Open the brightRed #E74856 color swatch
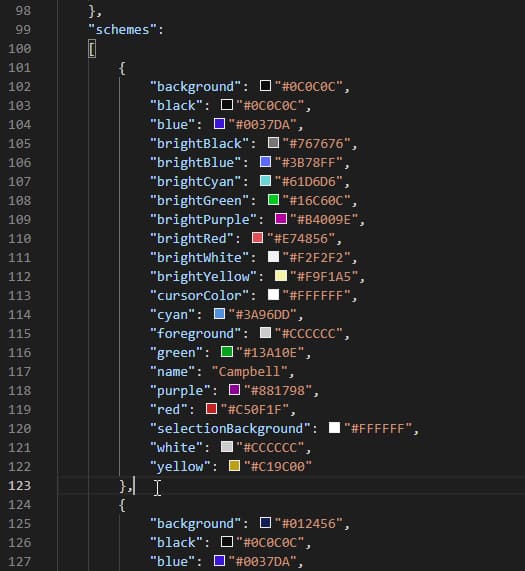 click(257, 238)
